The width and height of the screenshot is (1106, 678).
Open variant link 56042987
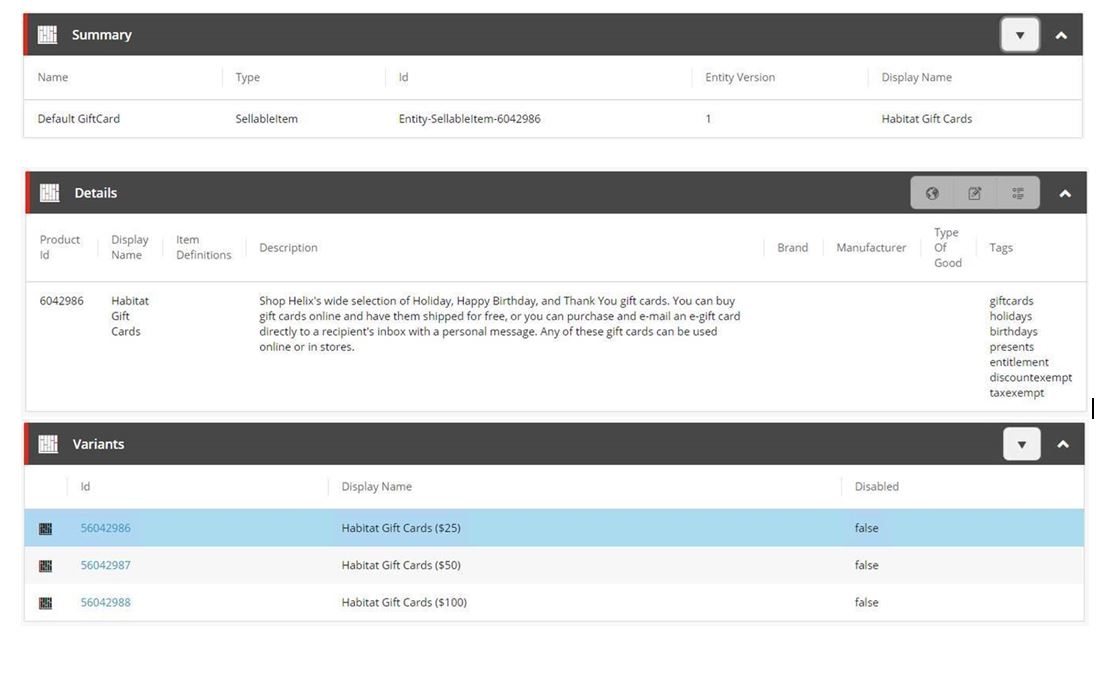(x=105, y=565)
